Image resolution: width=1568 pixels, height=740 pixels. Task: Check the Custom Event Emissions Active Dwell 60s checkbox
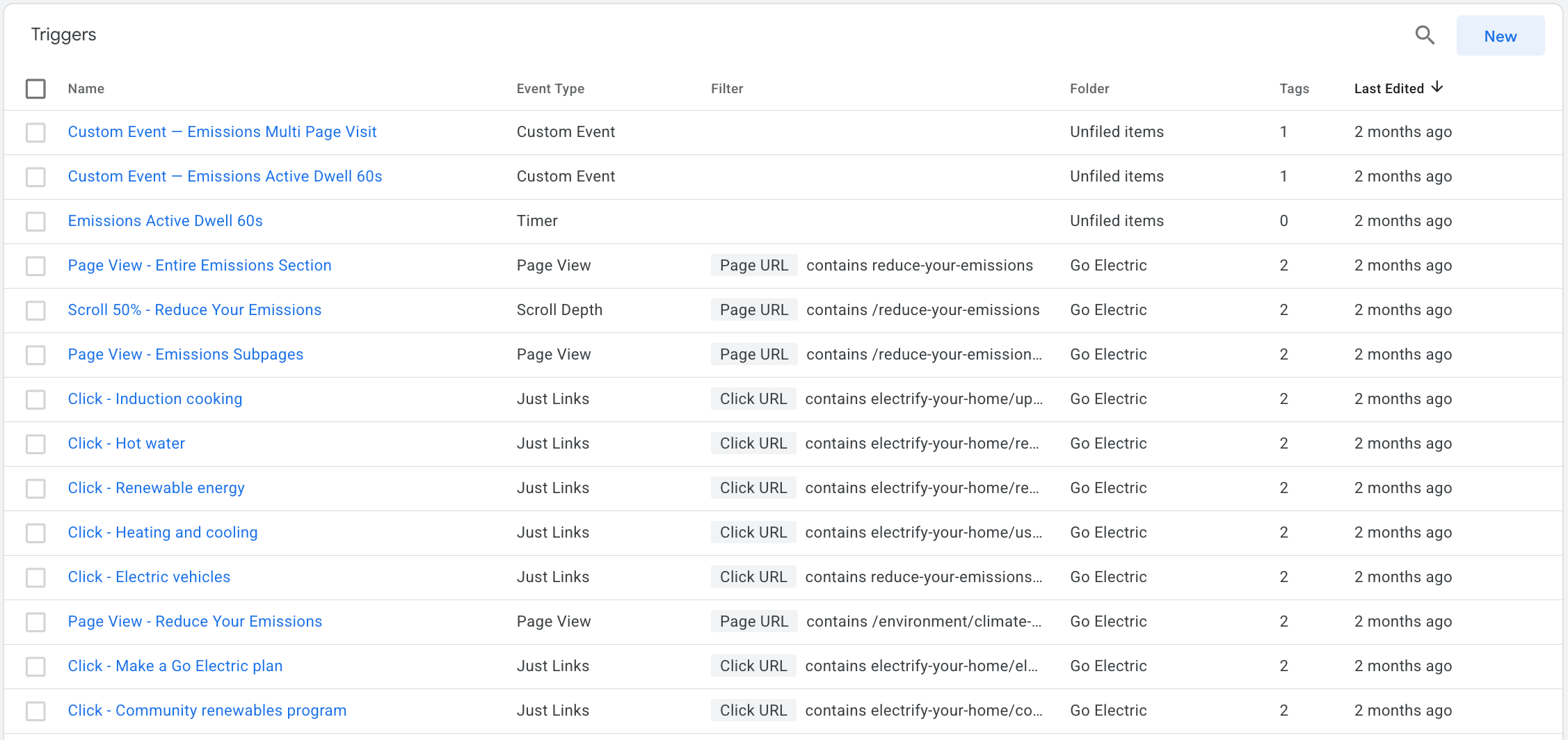click(x=35, y=177)
